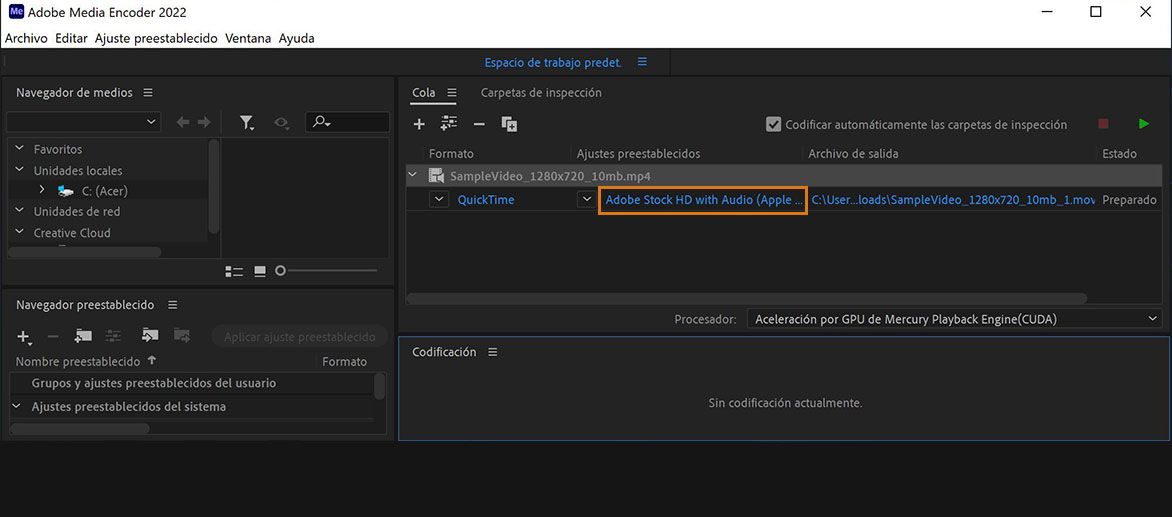This screenshot has width=1172, height=517.
Task: Click the thumbnail size slider in media browser
Action: [x=326, y=270]
